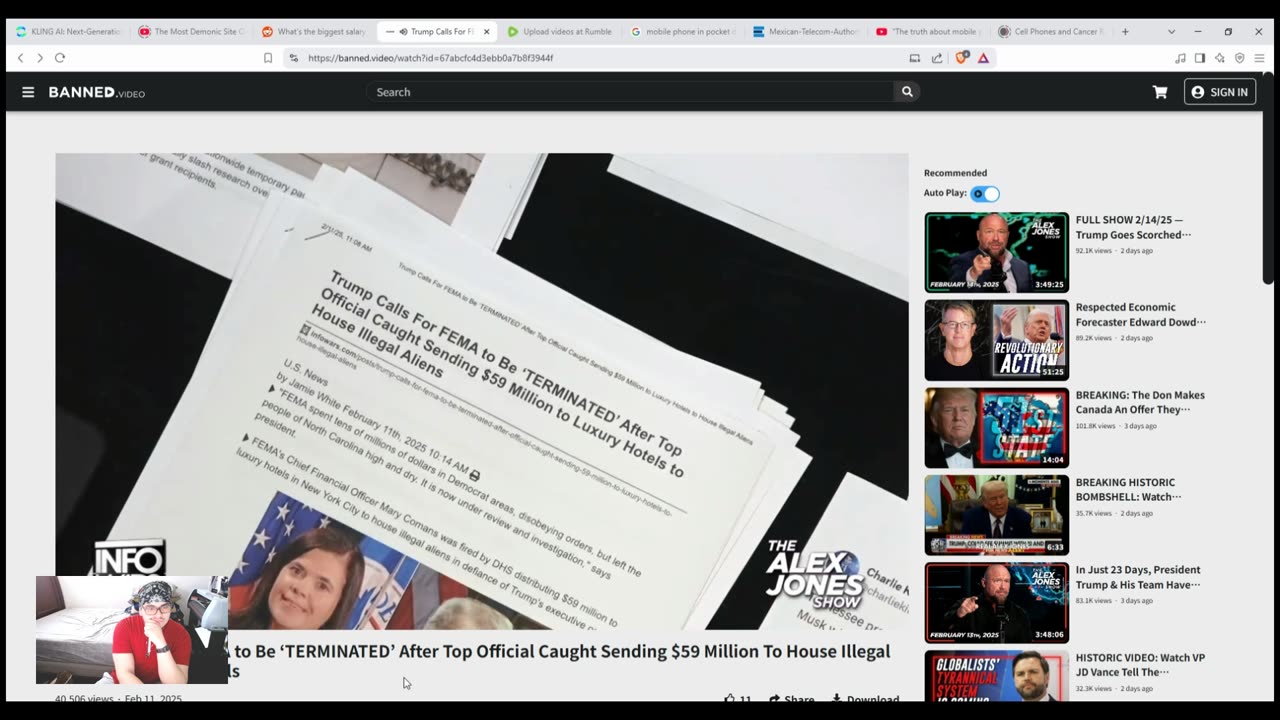Expand the tab search dropdown chevron

1171,31
